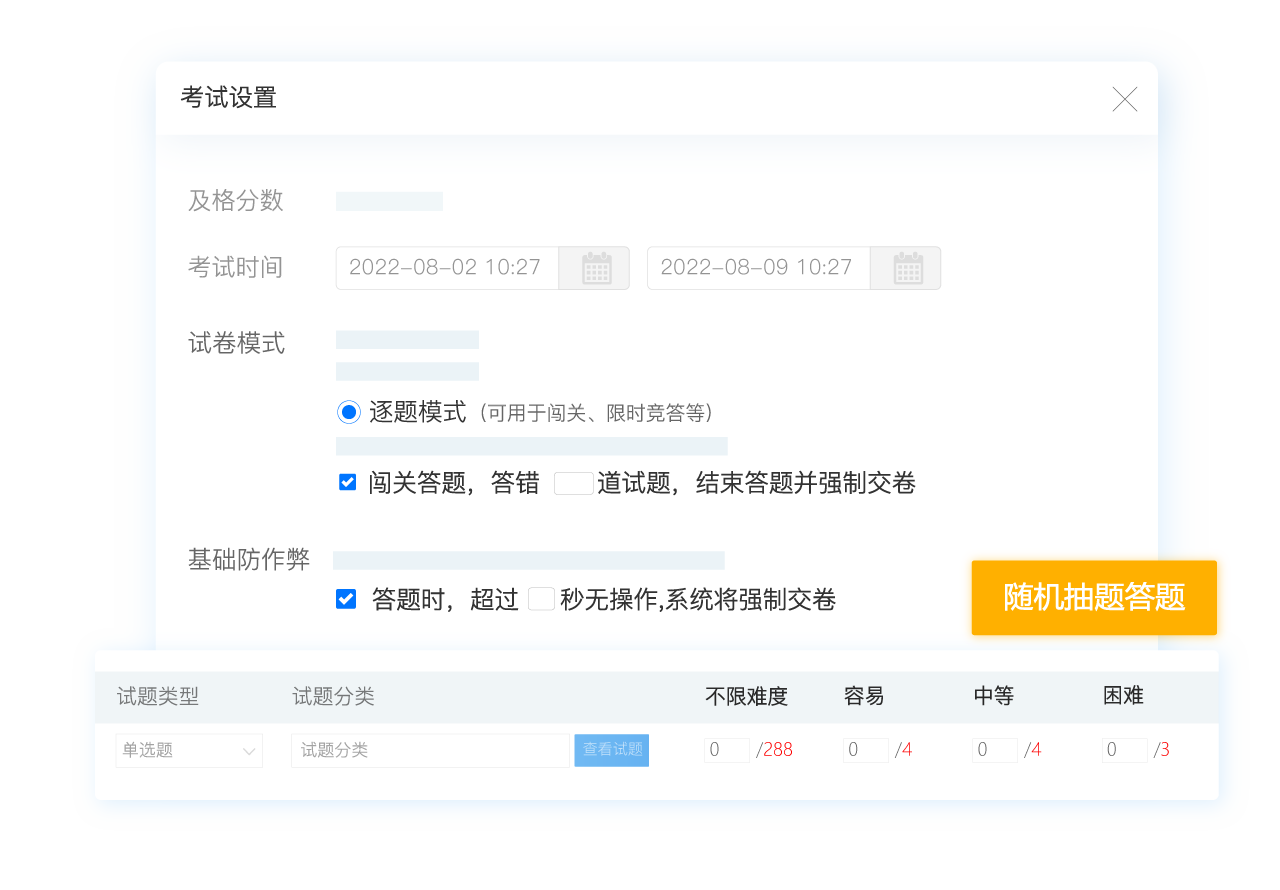Screen dimensions: 1280x890
Task: Toggle the 闯关答题 checkbox
Action: [347, 482]
